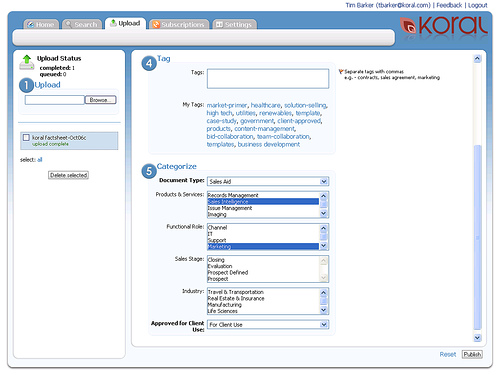The image size is (500, 375).
Task: Select Travel & Transportation industry
Action: [263, 292]
